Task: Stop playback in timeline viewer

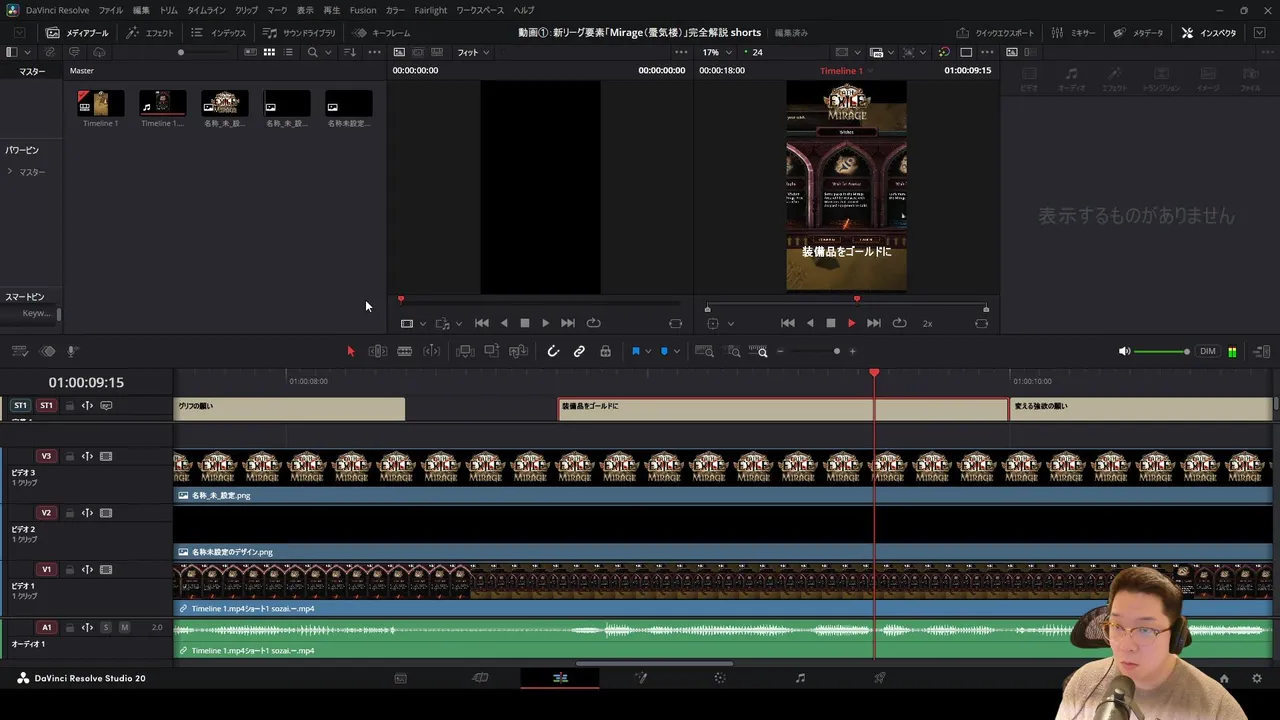Action: click(830, 323)
